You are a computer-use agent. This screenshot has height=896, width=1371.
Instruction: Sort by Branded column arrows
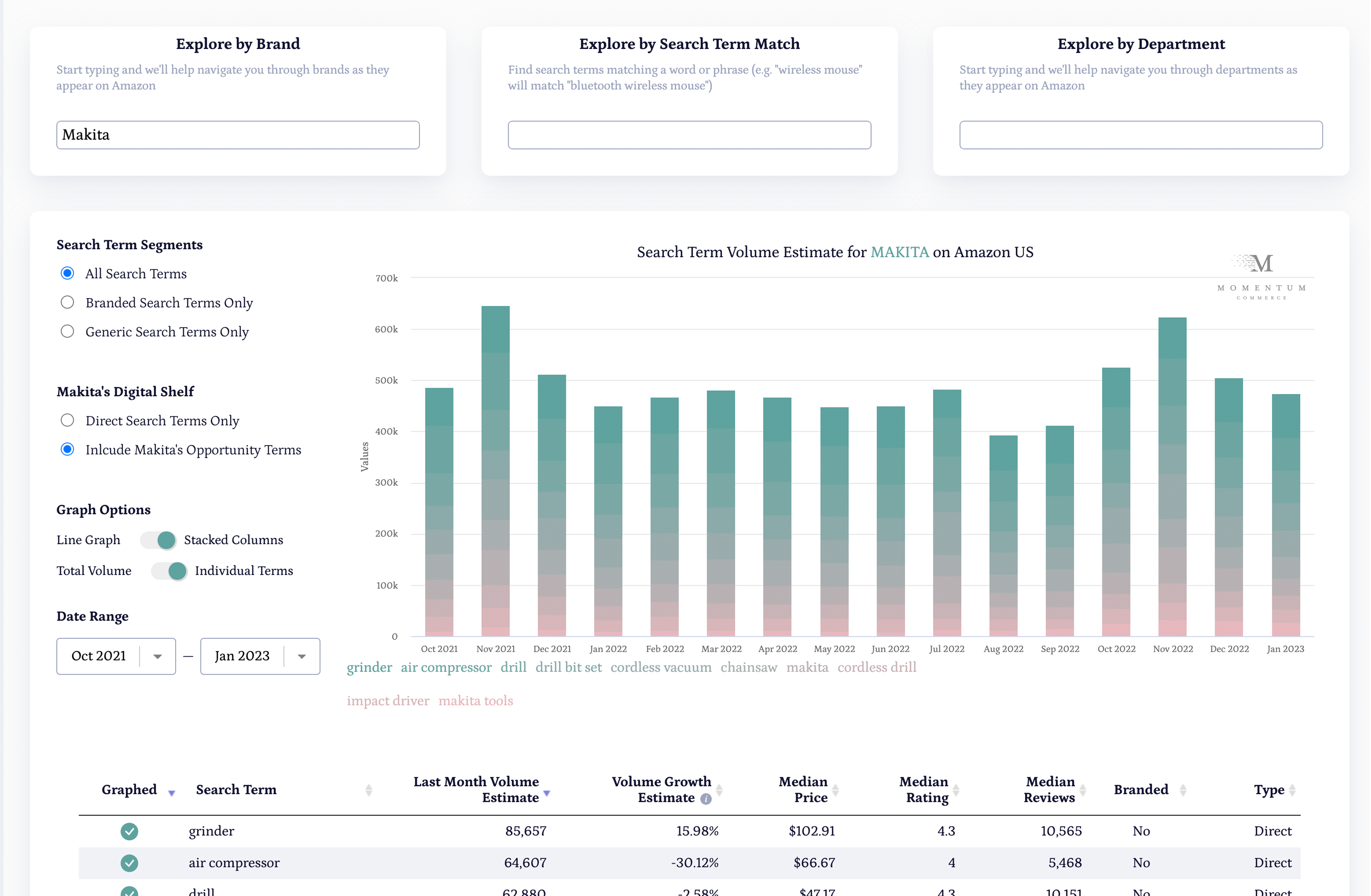point(1183,790)
